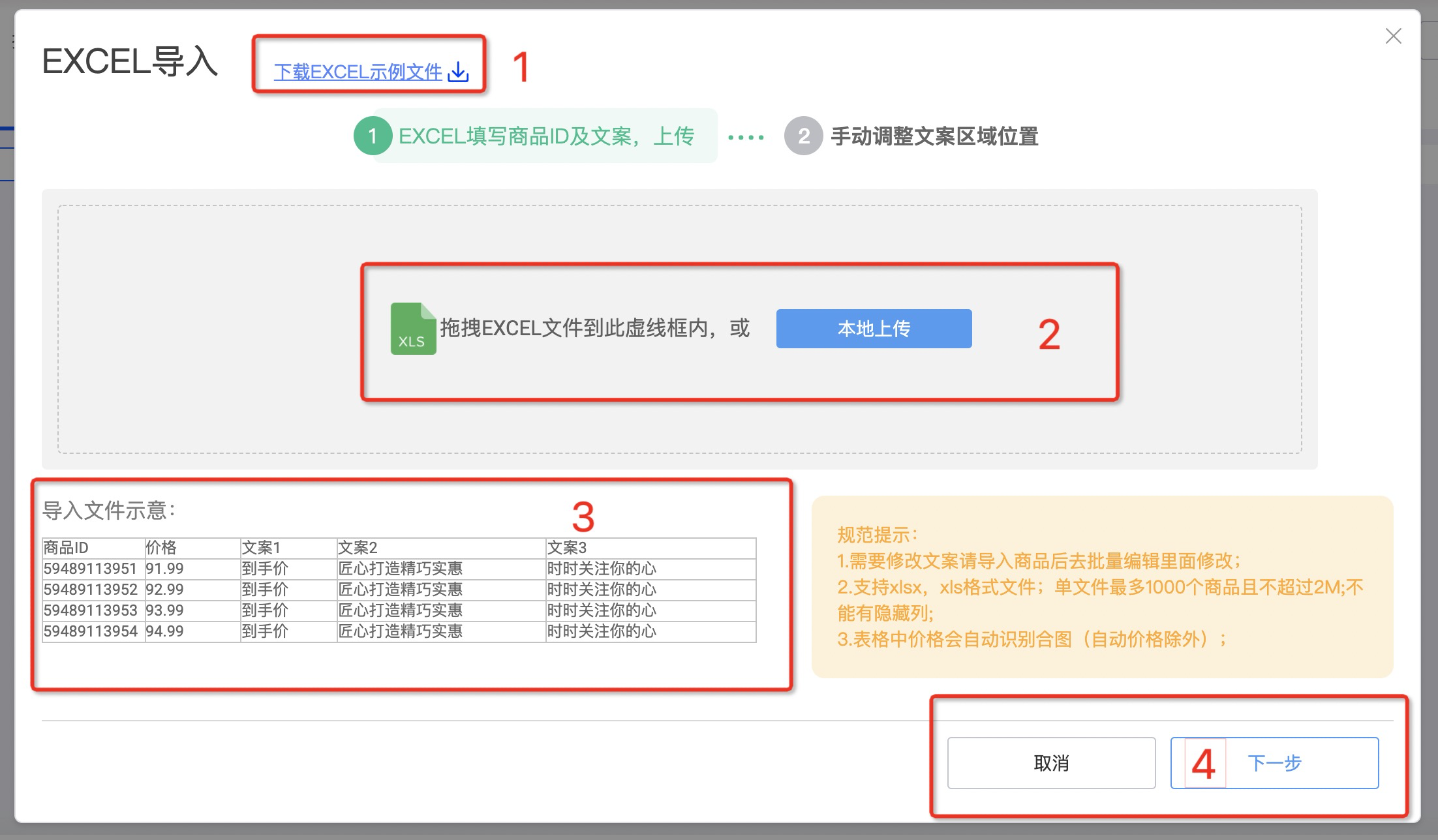
Task: Click the green XLS file icon
Action: tap(413, 329)
